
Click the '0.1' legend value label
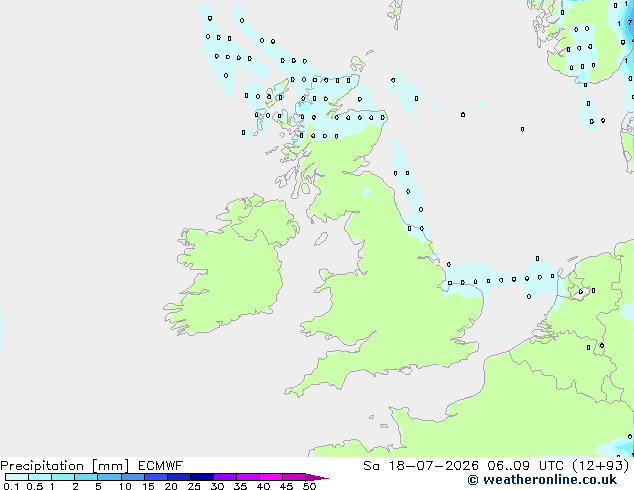(x=11, y=486)
